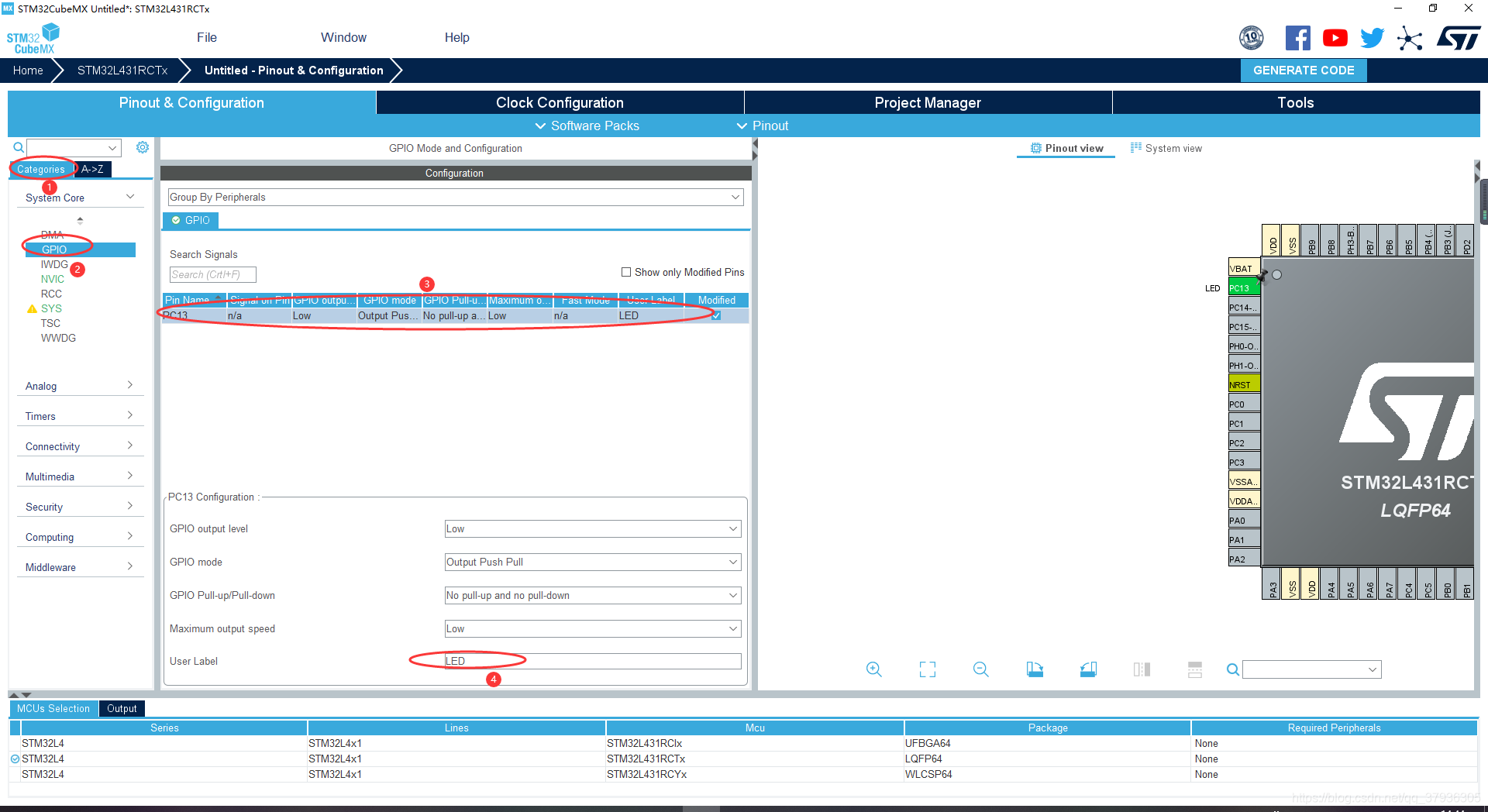Switch to the Tools tab

point(1296,102)
